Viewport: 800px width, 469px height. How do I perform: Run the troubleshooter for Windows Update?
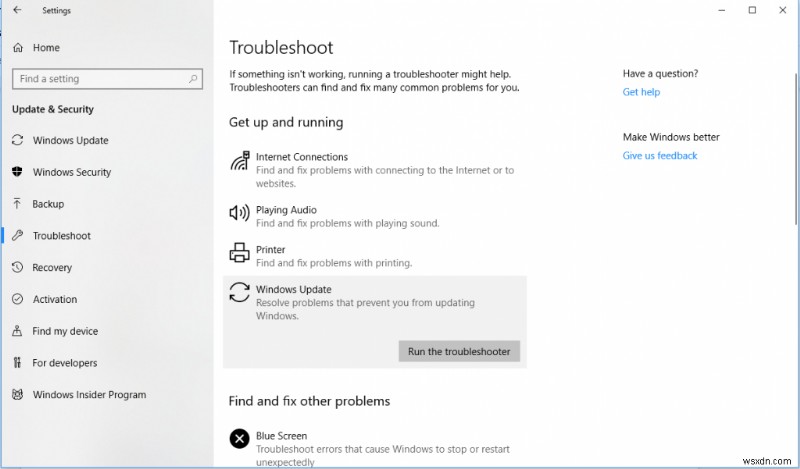tap(459, 351)
